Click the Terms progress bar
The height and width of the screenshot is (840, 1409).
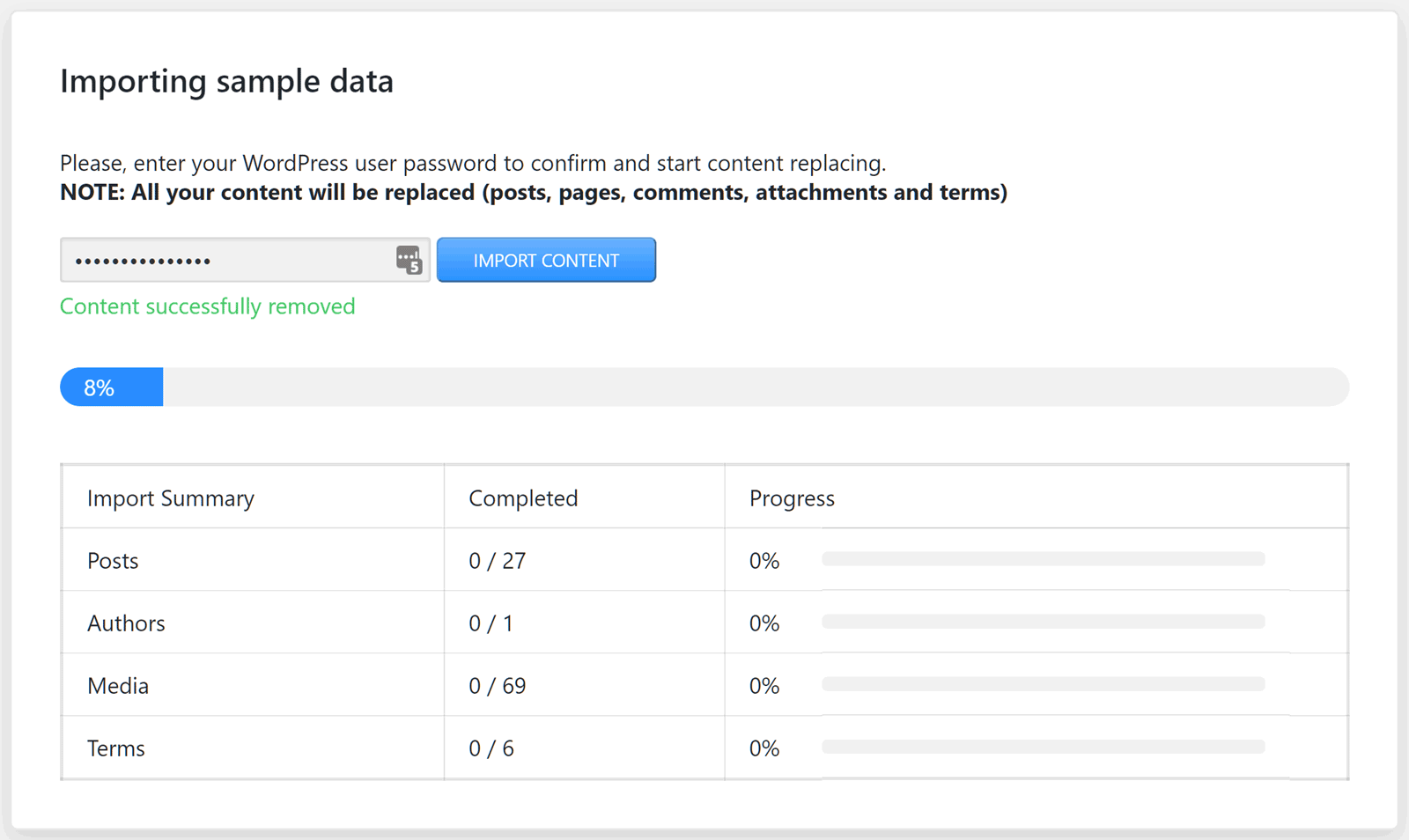[1044, 747]
